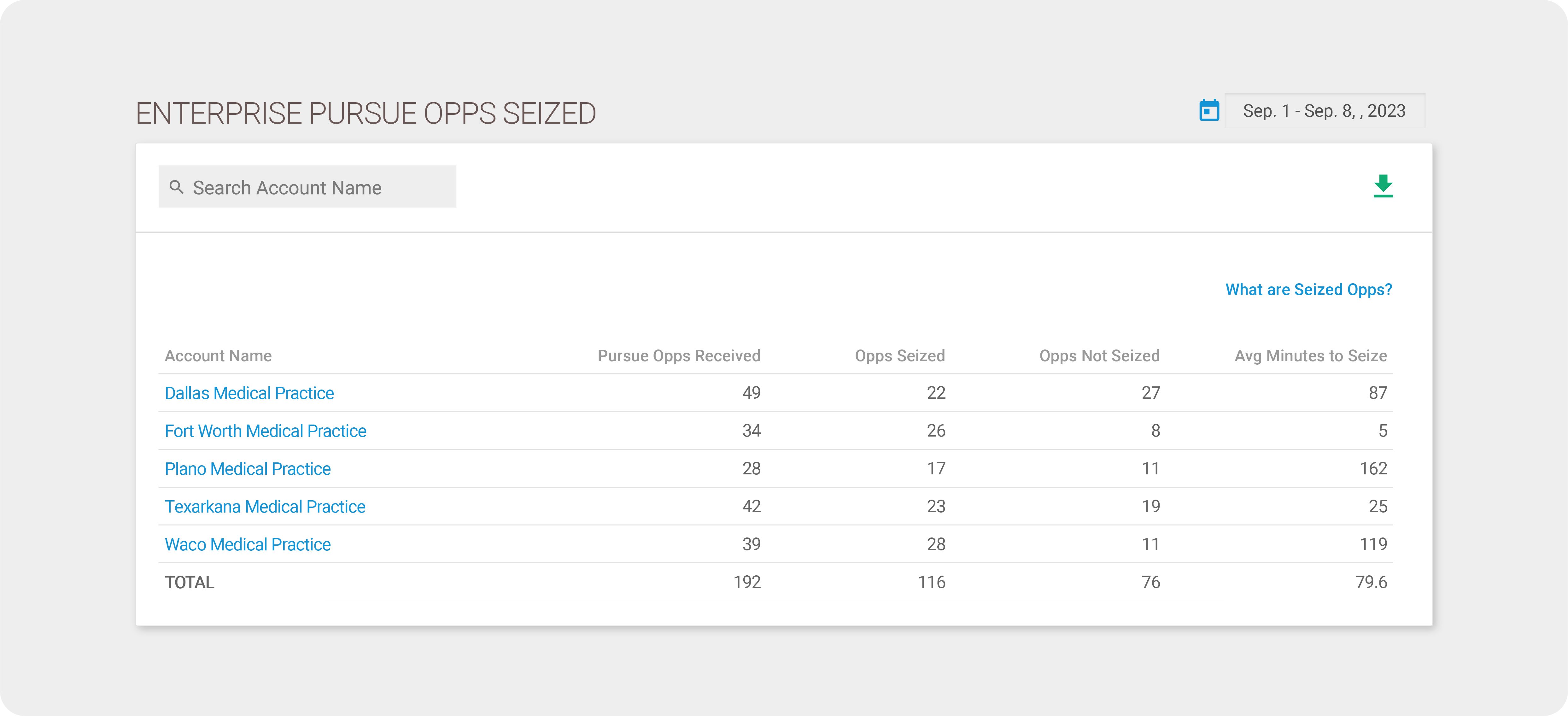Image resolution: width=1568 pixels, height=716 pixels.
Task: Click Dallas Avg Minutes value 87
Action: 1378,393
